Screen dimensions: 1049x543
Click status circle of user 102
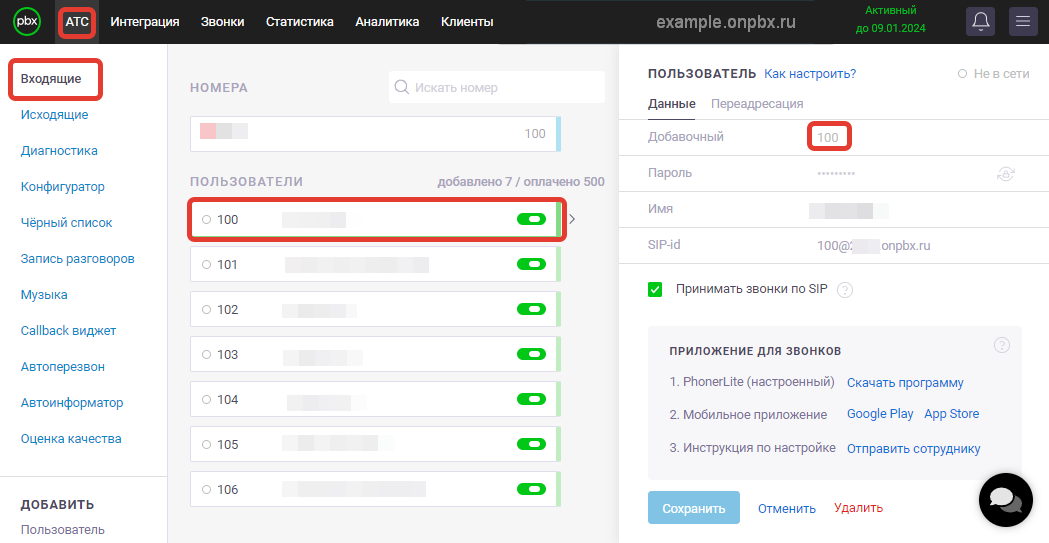coord(206,310)
